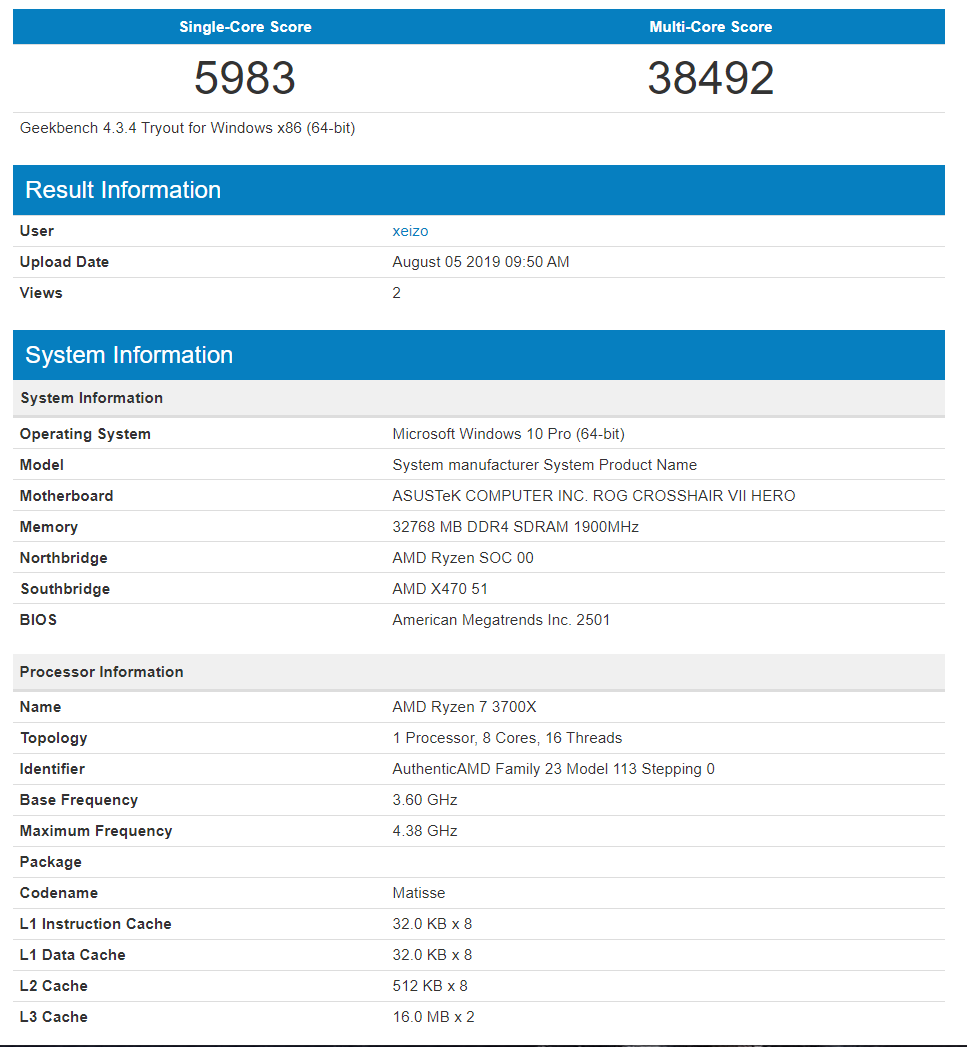The height and width of the screenshot is (1047, 967).
Task: Select ASUSTeK ROG CROSSHAIR VII HERO motherboard text
Action: pyautogui.click(x=594, y=496)
